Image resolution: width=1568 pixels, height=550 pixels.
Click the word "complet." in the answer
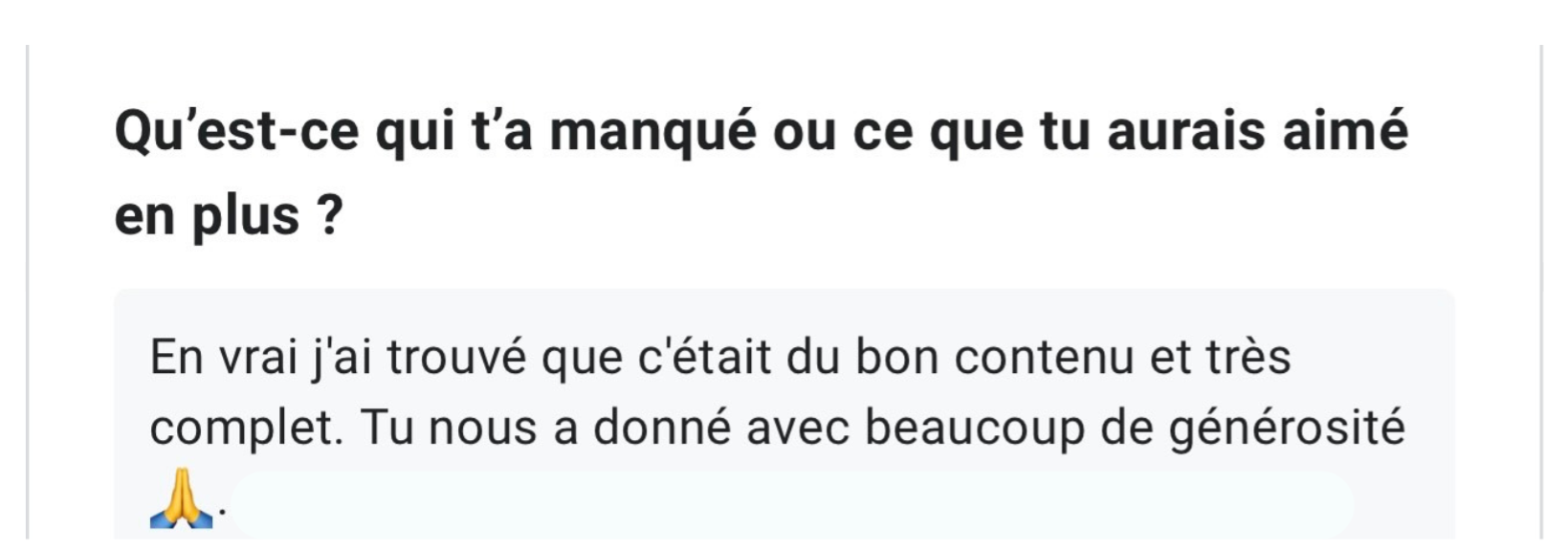pyautogui.click(x=246, y=429)
